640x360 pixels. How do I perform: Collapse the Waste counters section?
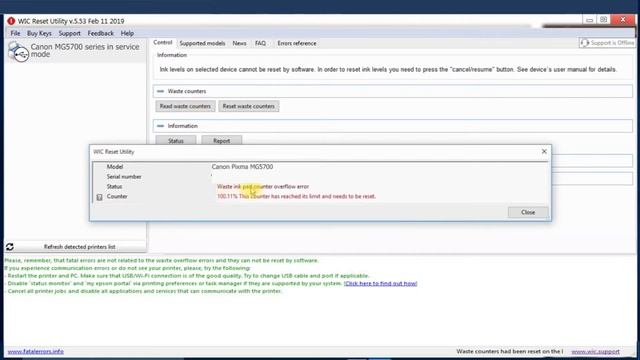(160, 91)
